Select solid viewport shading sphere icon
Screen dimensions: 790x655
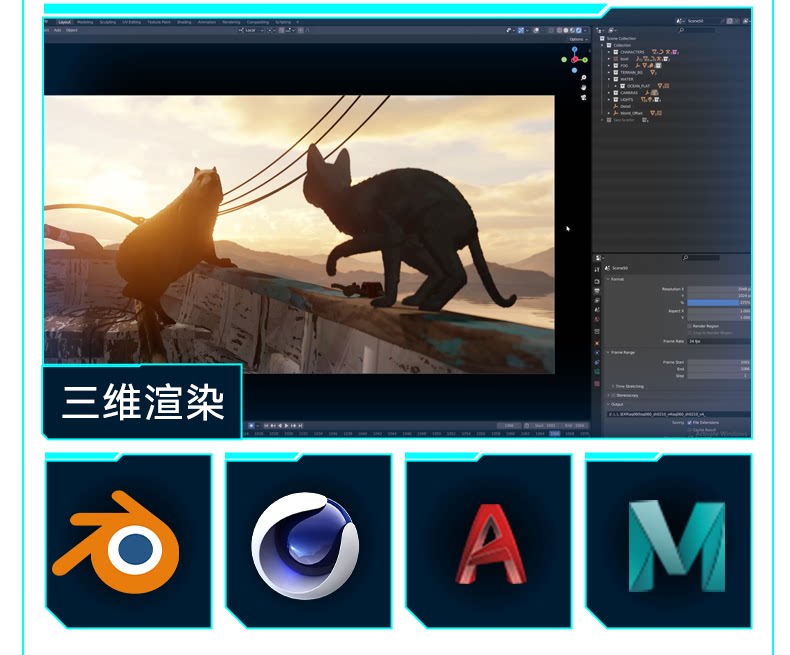pos(566,30)
